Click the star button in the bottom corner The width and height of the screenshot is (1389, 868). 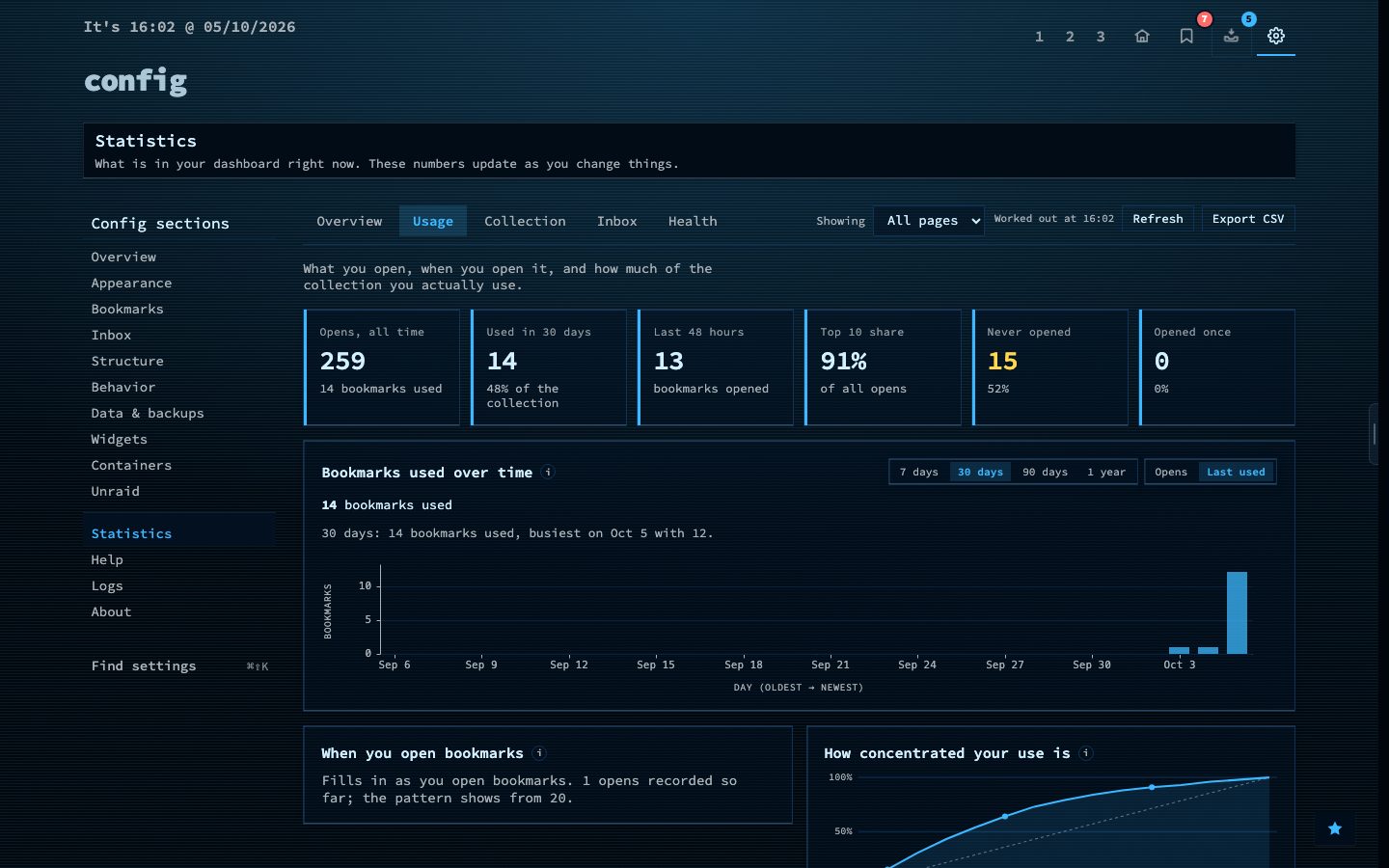coord(1335,828)
